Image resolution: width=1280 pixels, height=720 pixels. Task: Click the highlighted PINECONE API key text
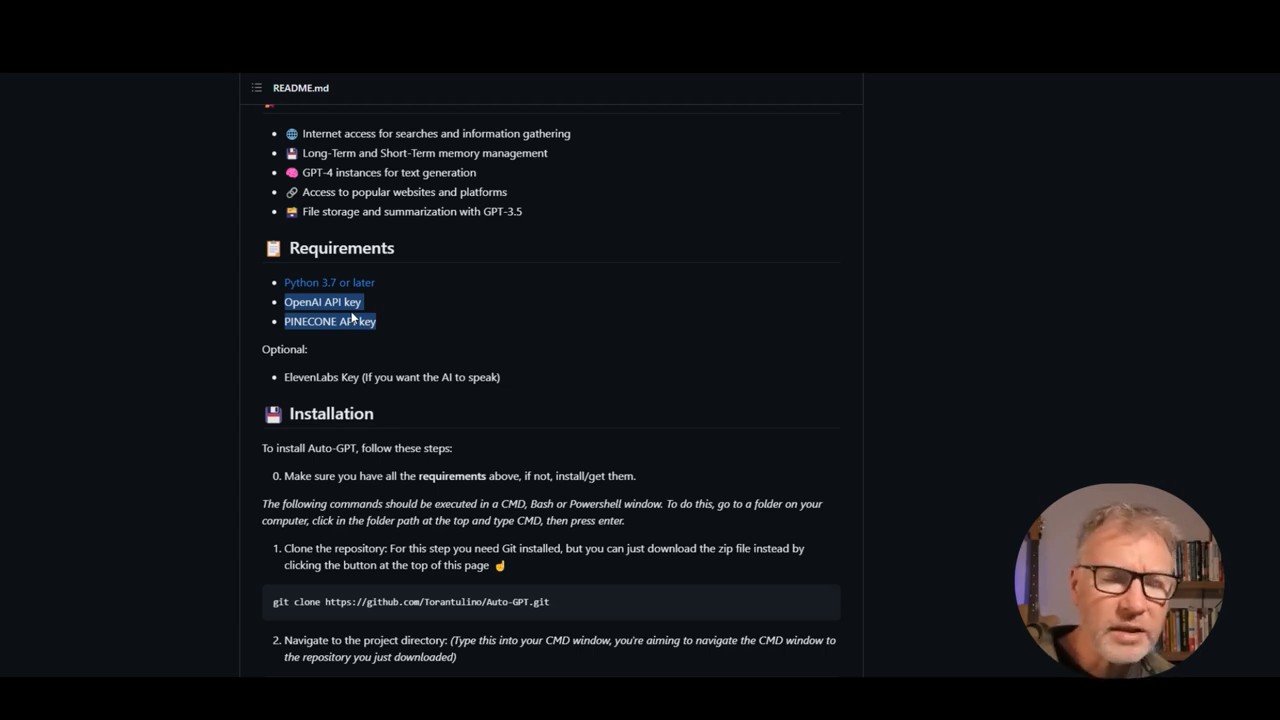[x=330, y=322]
